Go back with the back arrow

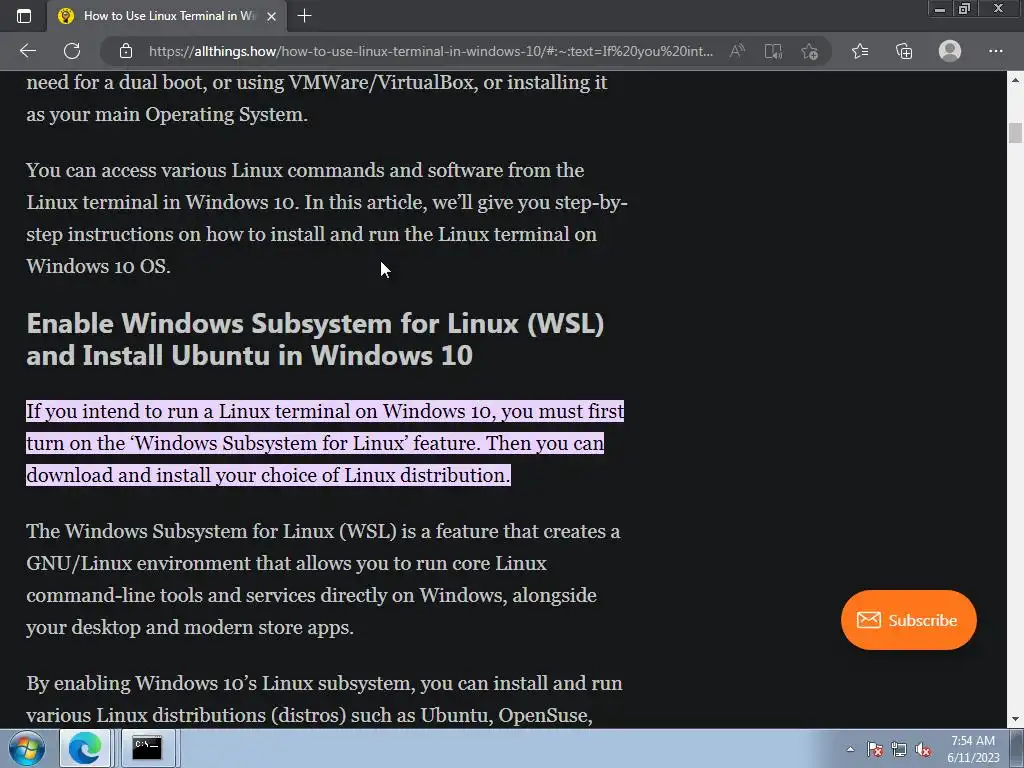click(x=27, y=51)
